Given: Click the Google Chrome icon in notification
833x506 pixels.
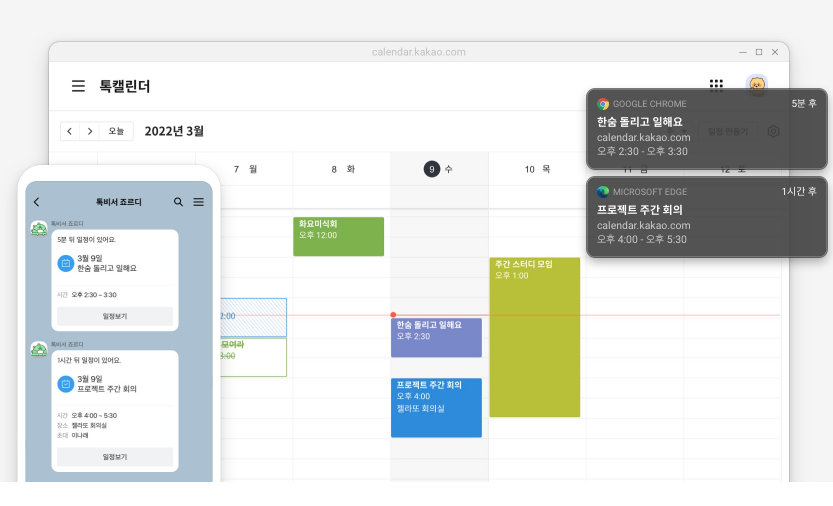Looking at the screenshot, I should click(x=602, y=104).
